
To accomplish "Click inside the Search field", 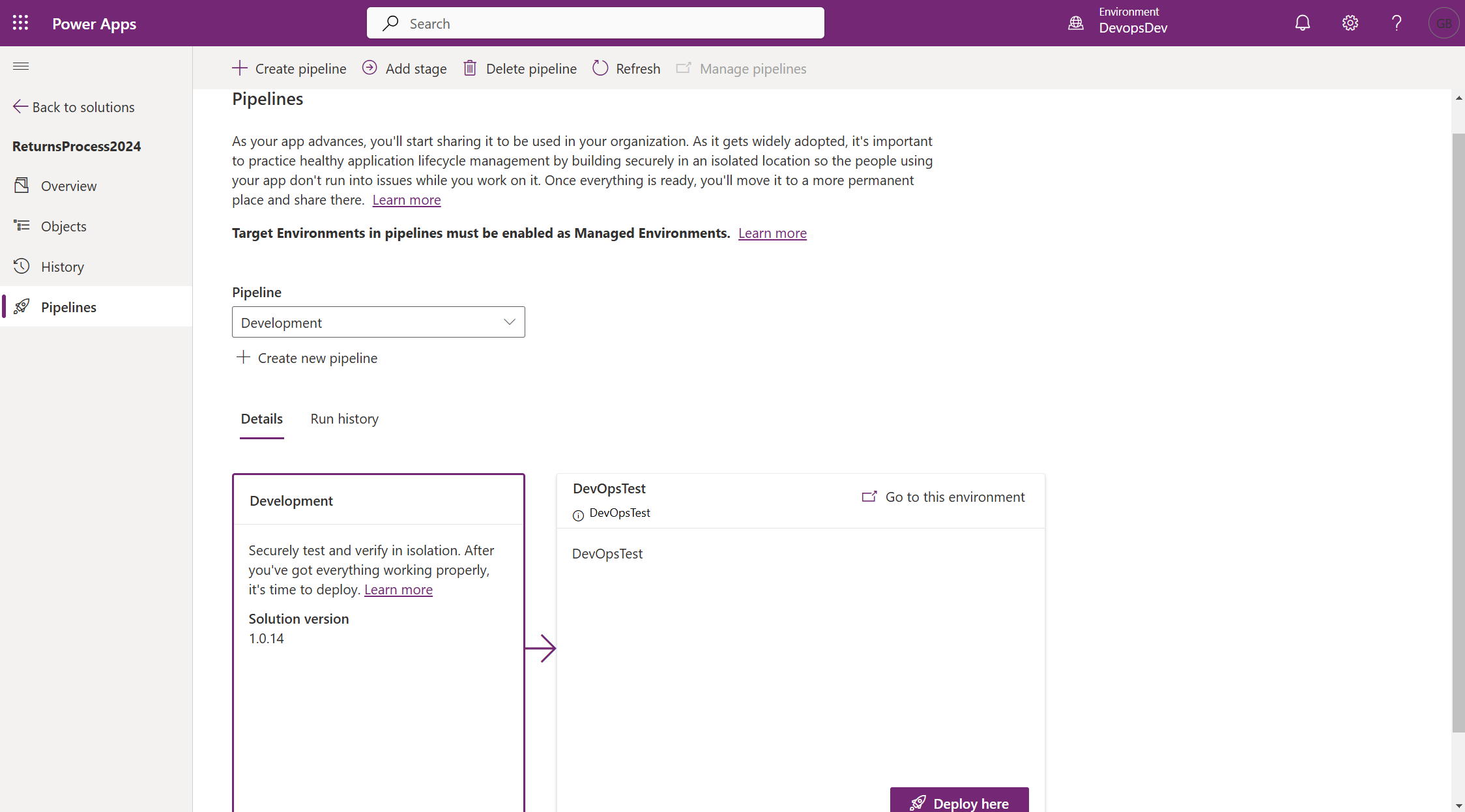I will (595, 23).
